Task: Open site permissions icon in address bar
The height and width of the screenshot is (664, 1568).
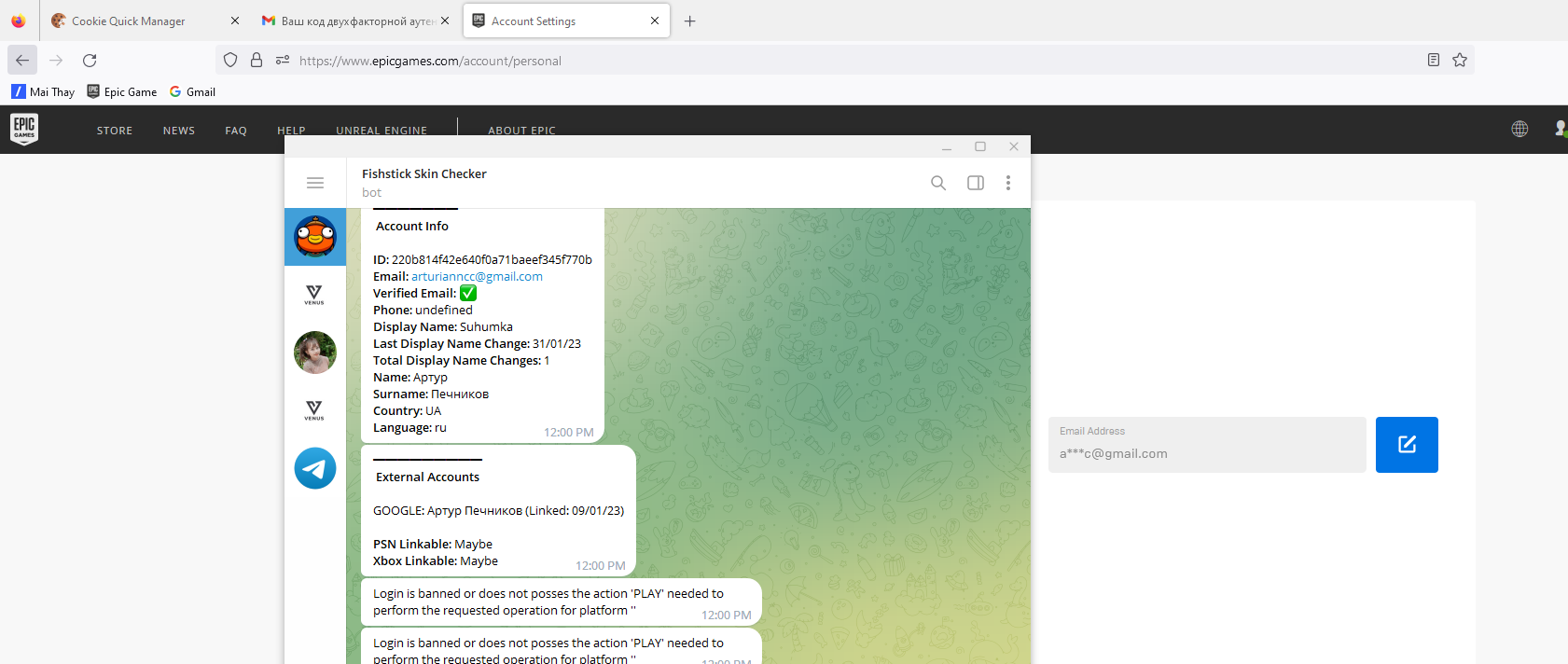Action: coord(283,60)
